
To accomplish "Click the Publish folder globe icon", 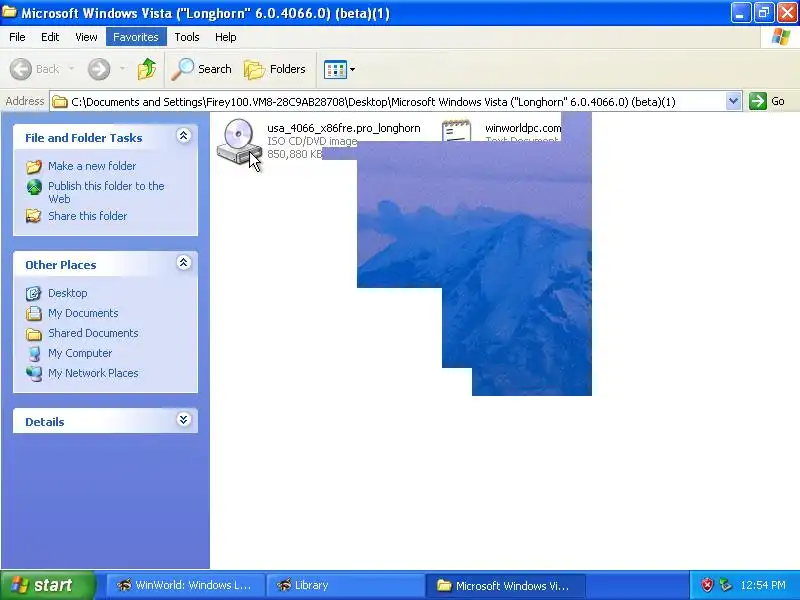I will pyautogui.click(x=34, y=187).
